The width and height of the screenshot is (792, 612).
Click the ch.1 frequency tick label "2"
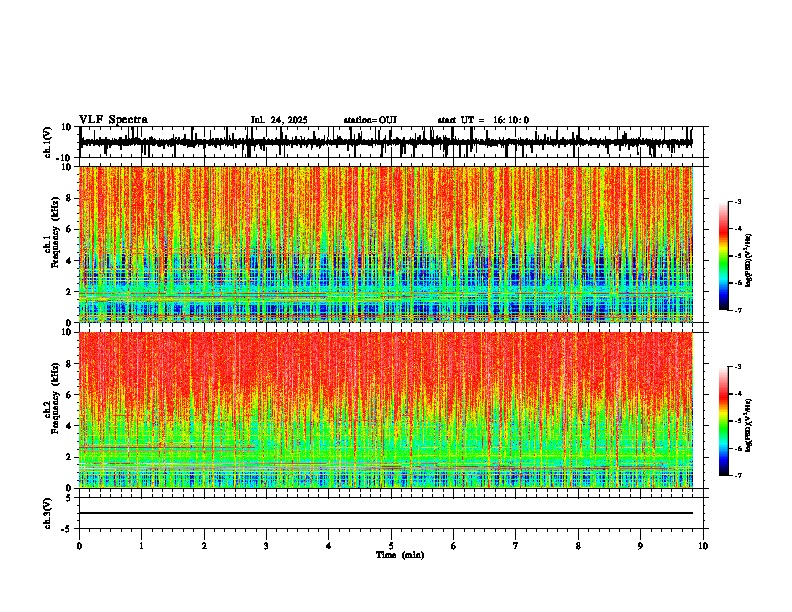(69, 291)
